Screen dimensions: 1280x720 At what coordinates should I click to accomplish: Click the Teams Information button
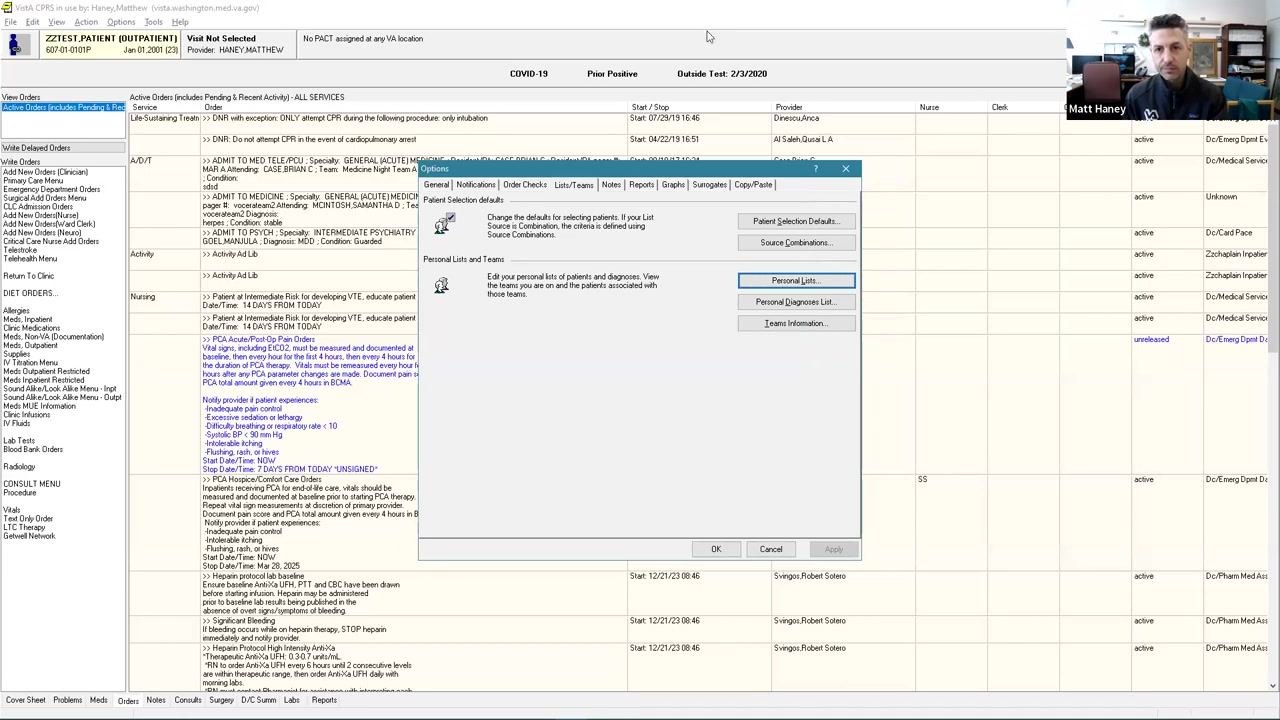pyautogui.click(x=796, y=323)
